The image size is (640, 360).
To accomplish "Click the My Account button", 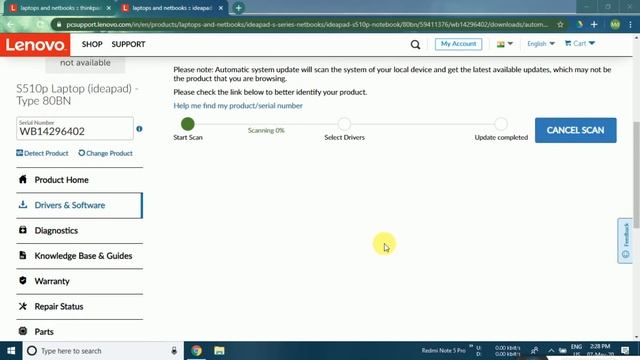I will pos(458,44).
